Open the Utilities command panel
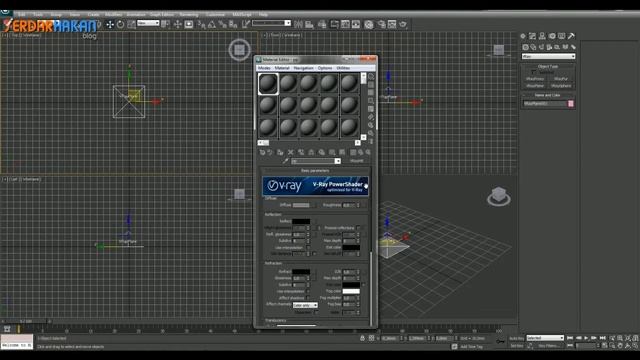This screenshot has height=360, width=640. [571, 36]
